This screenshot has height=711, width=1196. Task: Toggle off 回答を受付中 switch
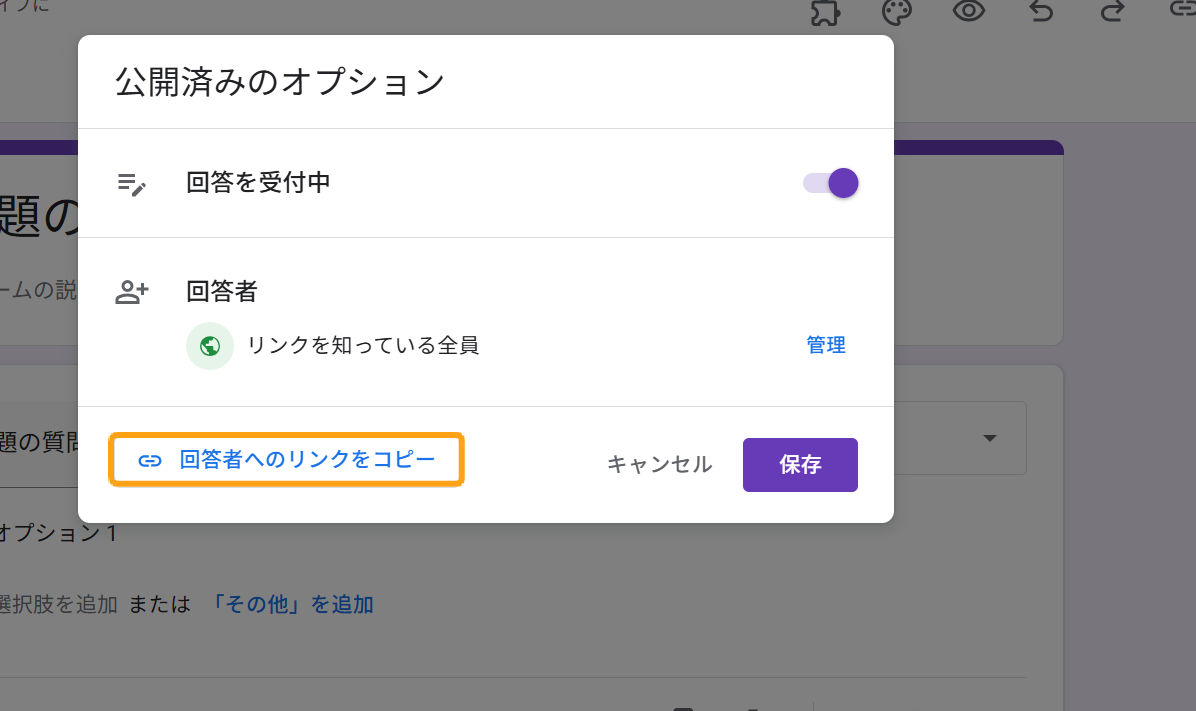(831, 183)
